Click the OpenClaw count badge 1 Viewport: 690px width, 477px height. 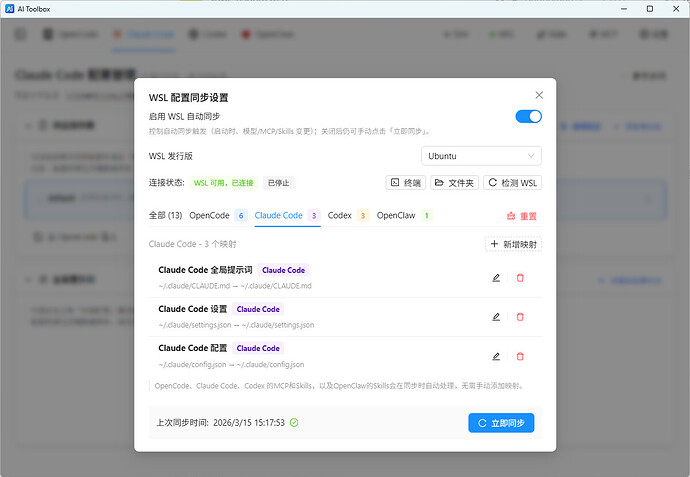426,216
